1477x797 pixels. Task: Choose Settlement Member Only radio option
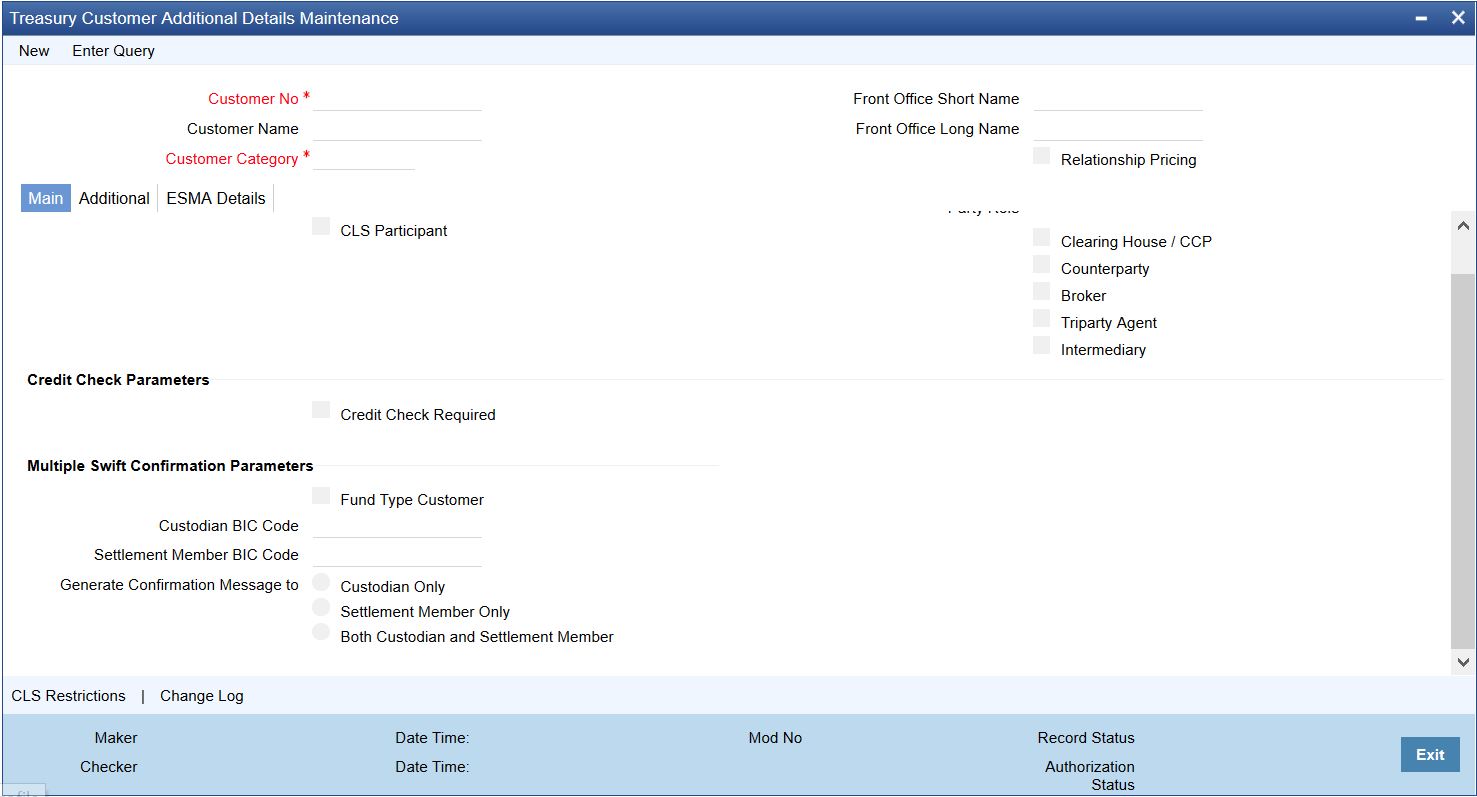(321, 608)
